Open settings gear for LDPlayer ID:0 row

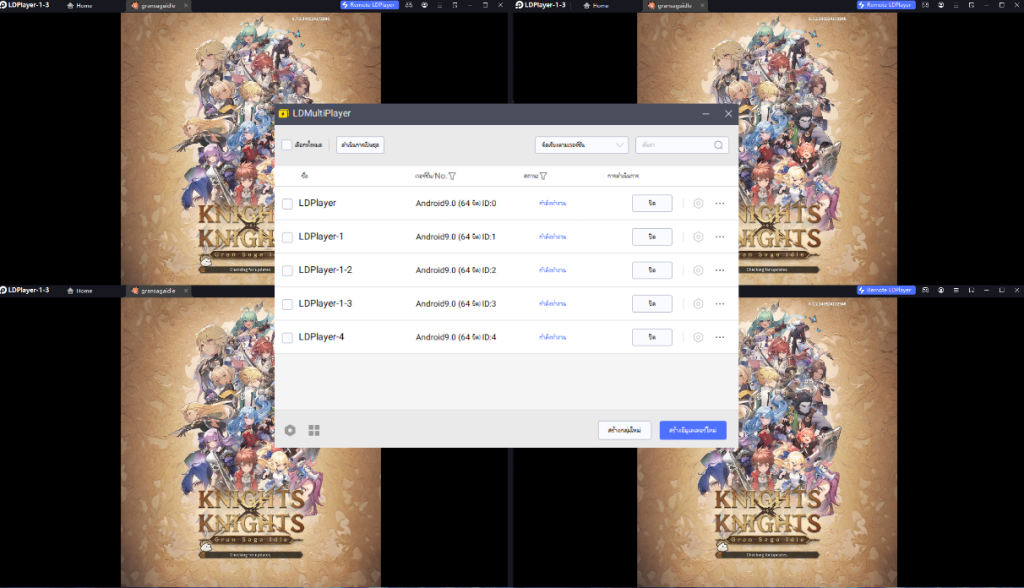[x=698, y=203]
